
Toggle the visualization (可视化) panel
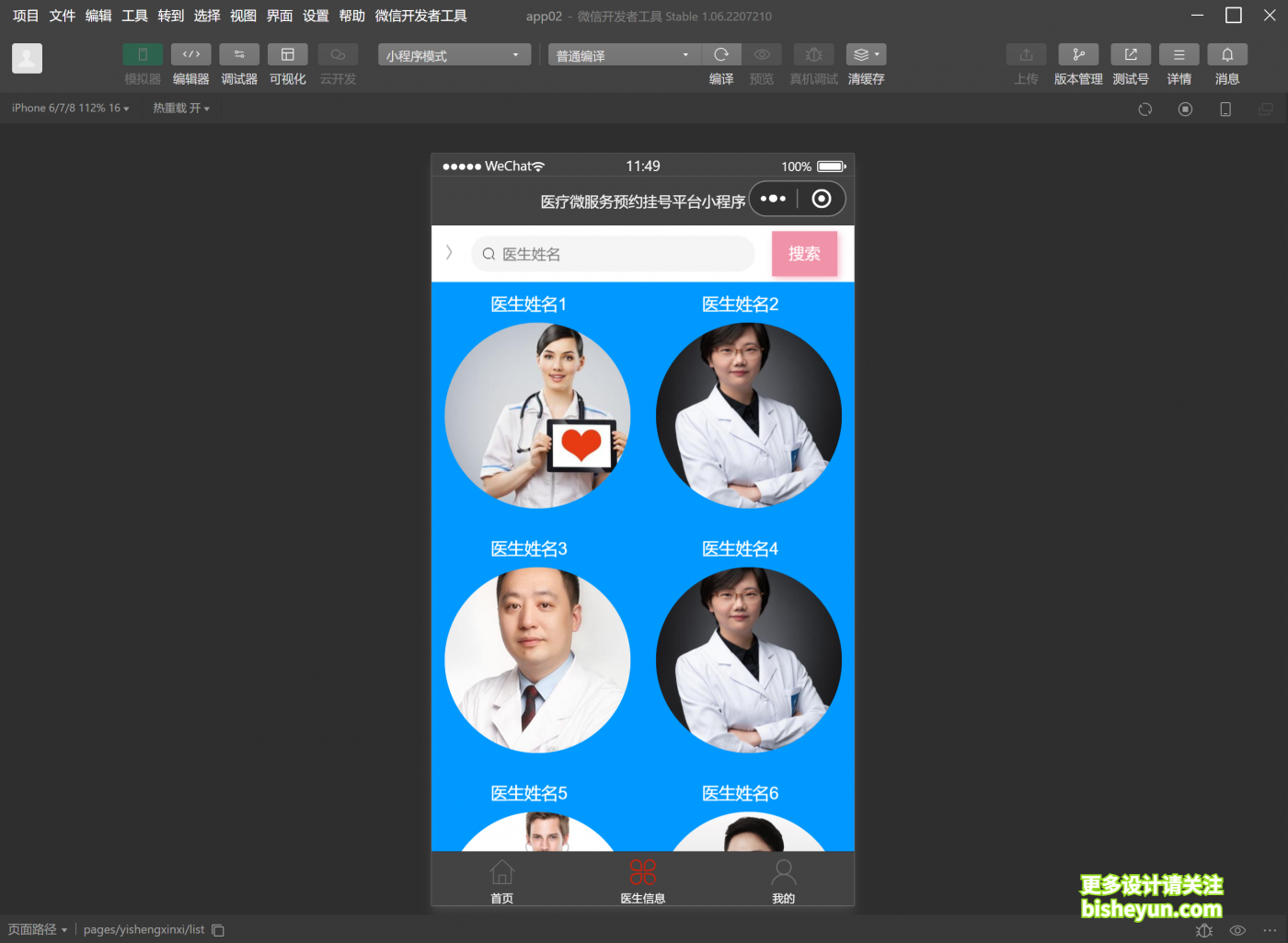[288, 54]
